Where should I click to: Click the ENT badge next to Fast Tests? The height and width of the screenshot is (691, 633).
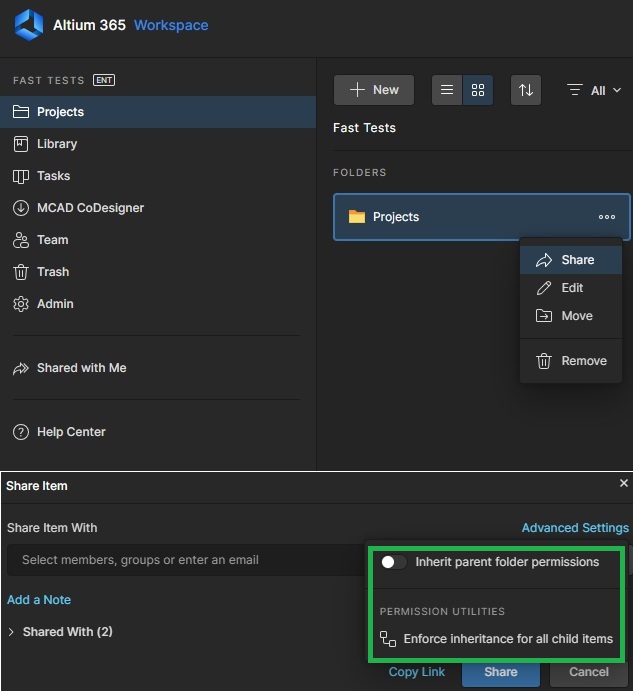(104, 80)
